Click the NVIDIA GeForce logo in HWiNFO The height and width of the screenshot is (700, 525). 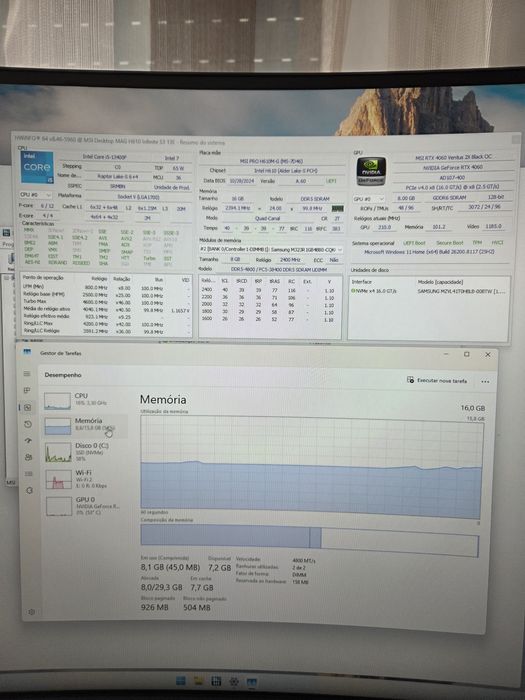point(371,171)
